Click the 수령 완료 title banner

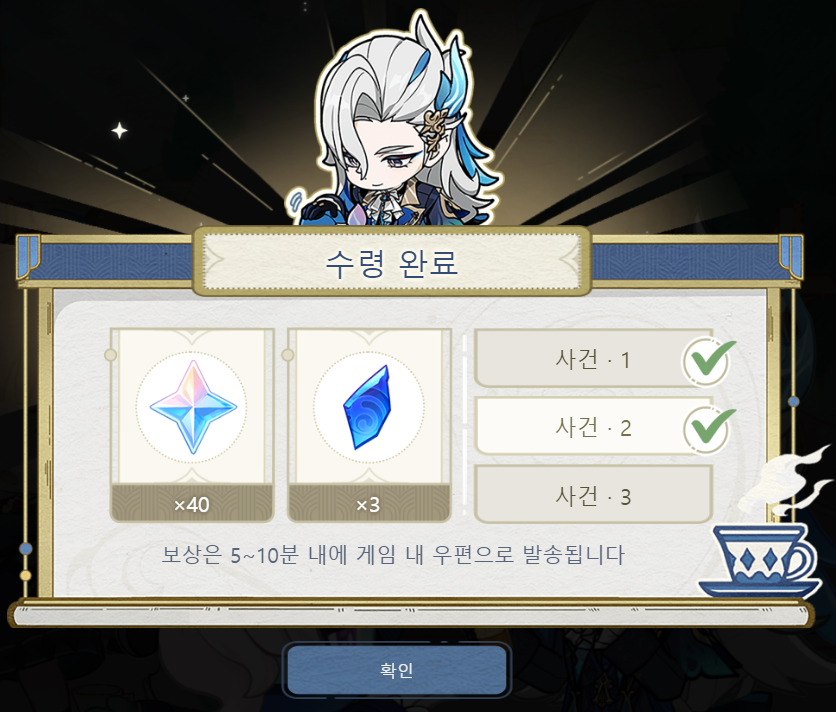click(x=392, y=262)
